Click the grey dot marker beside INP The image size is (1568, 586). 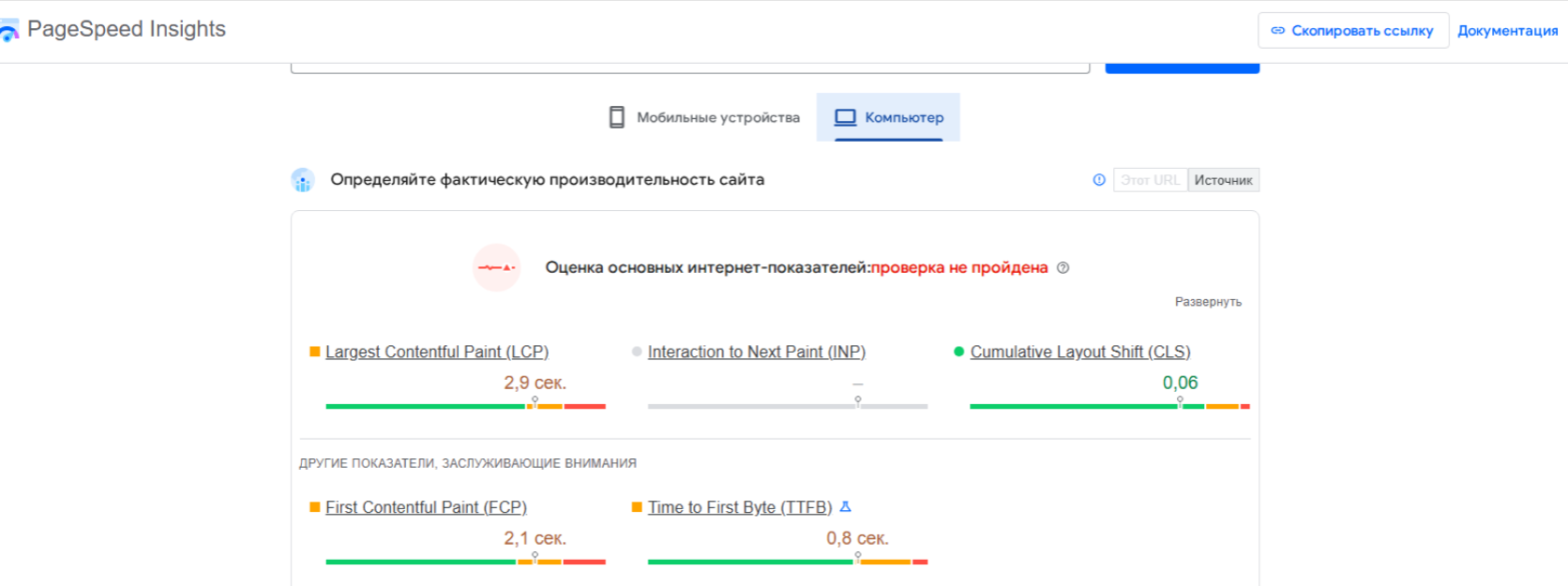pyautogui.click(x=637, y=352)
